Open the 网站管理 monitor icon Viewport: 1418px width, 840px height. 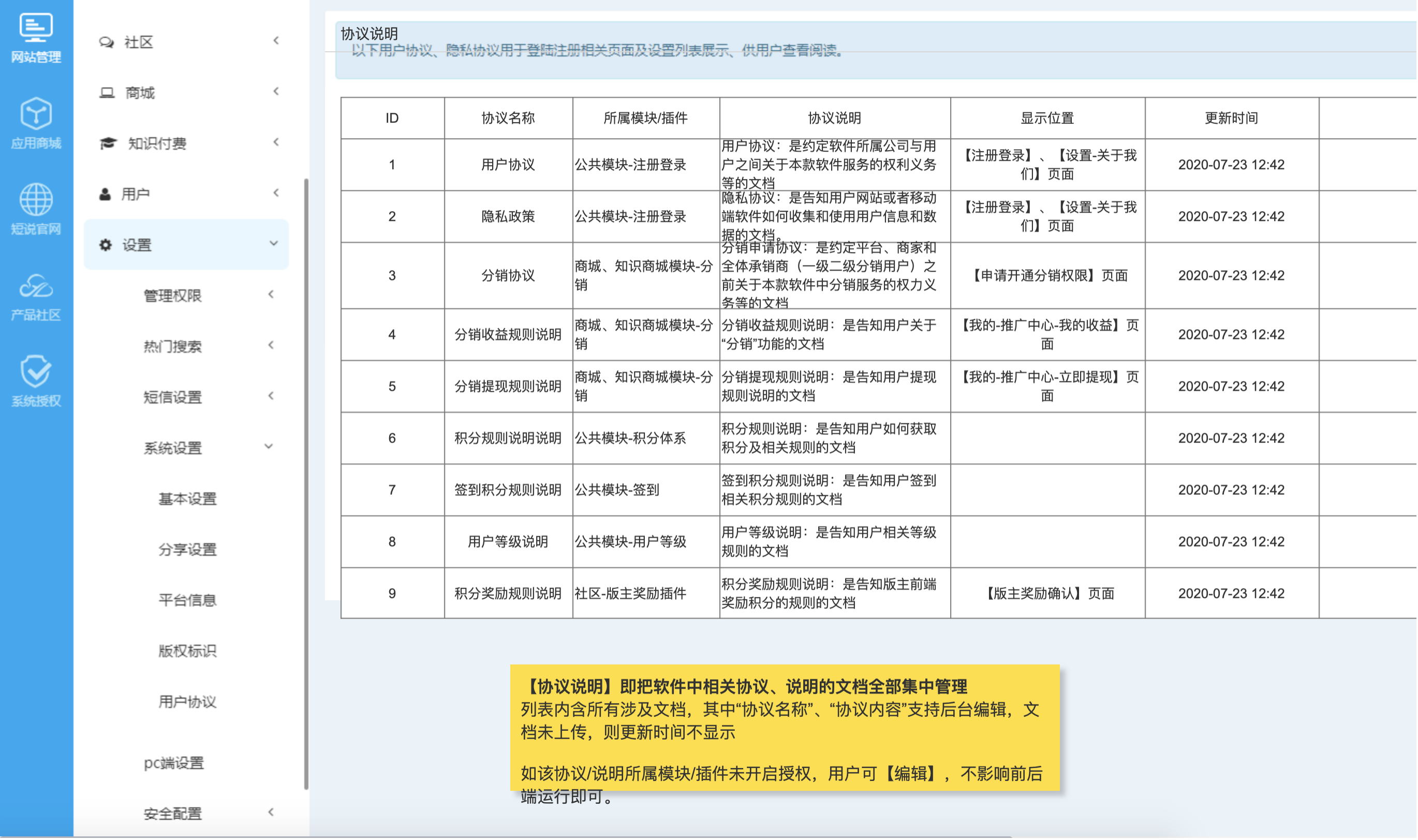[36, 27]
